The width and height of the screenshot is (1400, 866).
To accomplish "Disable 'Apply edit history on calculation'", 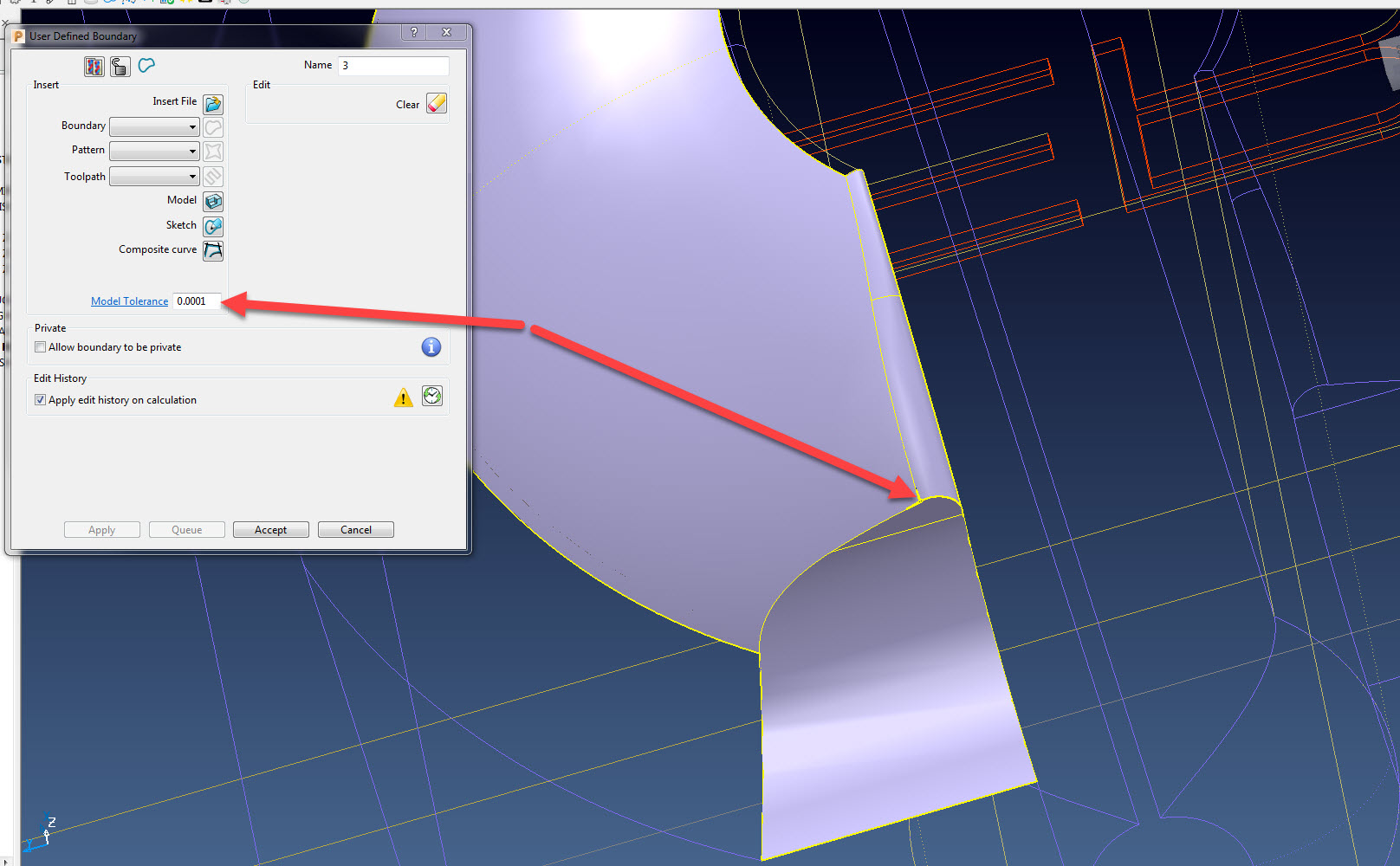I will (40, 399).
